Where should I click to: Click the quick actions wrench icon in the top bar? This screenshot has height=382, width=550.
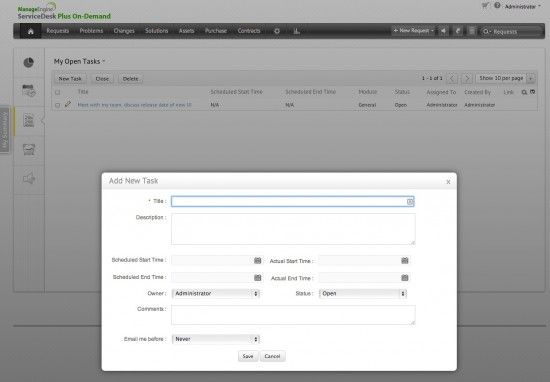[458, 31]
